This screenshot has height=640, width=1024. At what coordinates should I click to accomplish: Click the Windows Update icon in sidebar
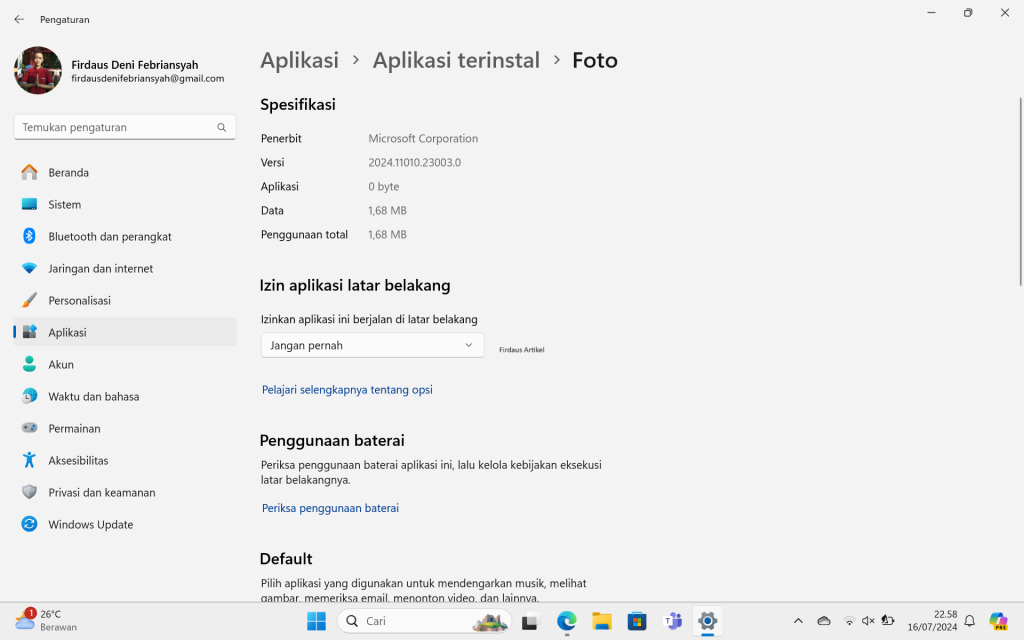[29, 524]
